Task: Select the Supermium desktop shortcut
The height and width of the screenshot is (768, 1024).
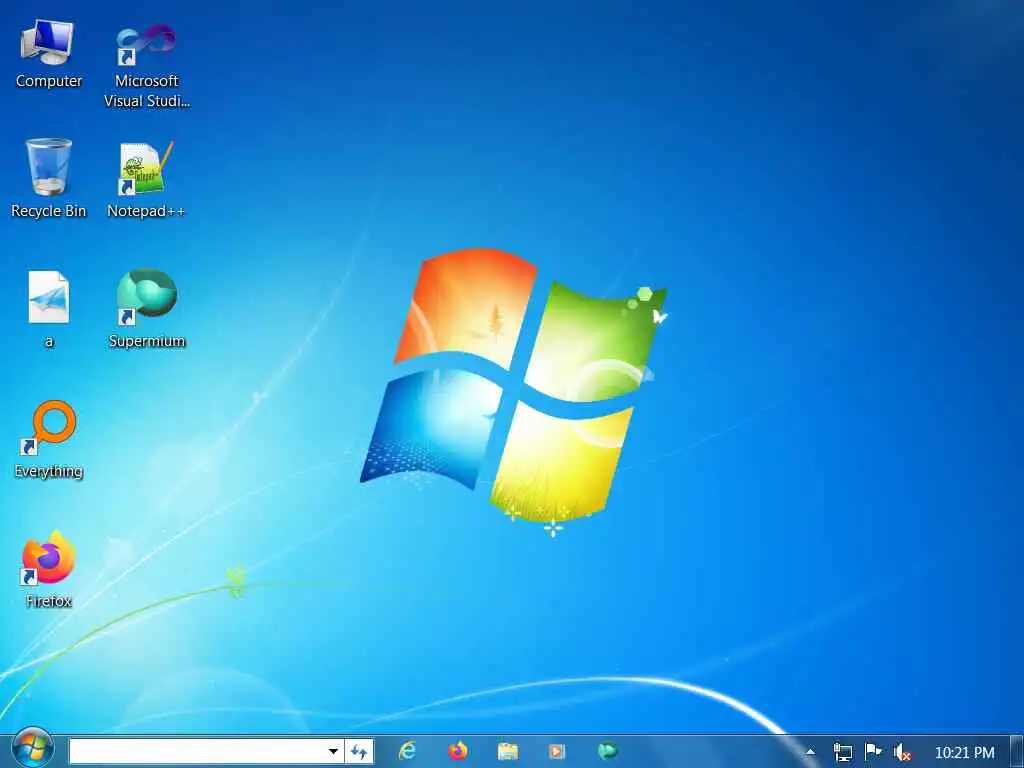Action: click(146, 308)
